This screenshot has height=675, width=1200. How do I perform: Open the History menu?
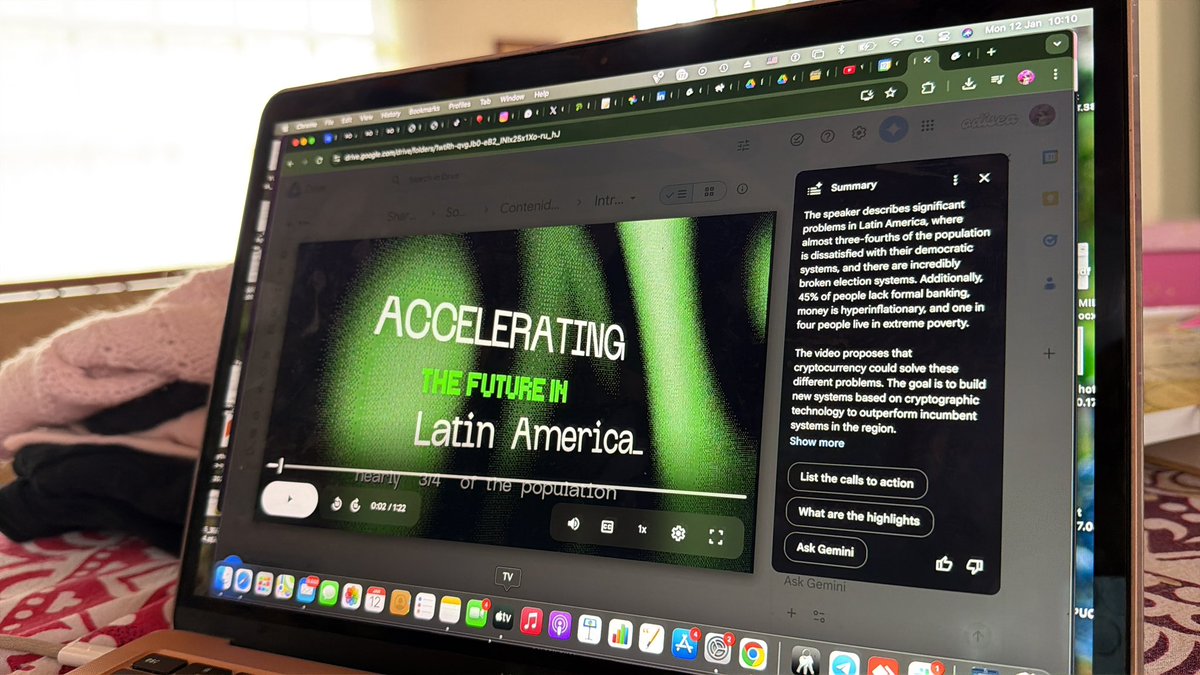391,114
